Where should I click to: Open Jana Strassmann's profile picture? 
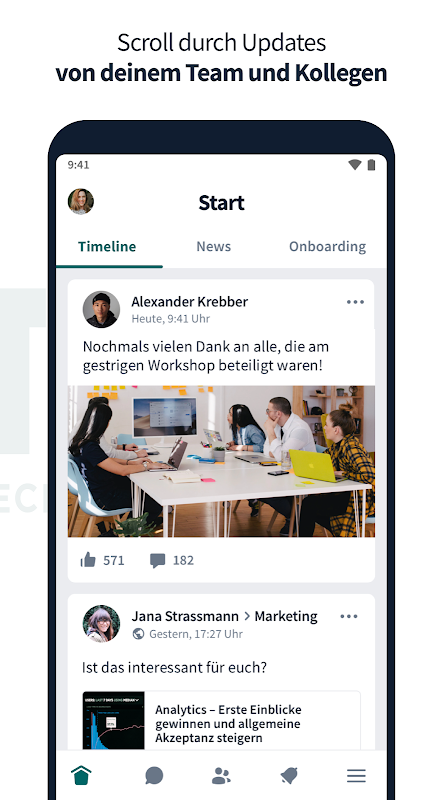point(101,623)
